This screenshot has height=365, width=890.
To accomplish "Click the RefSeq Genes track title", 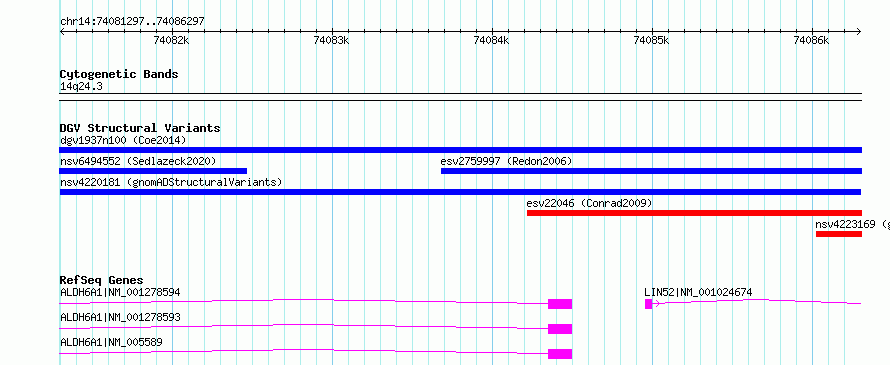I will (x=101, y=280).
